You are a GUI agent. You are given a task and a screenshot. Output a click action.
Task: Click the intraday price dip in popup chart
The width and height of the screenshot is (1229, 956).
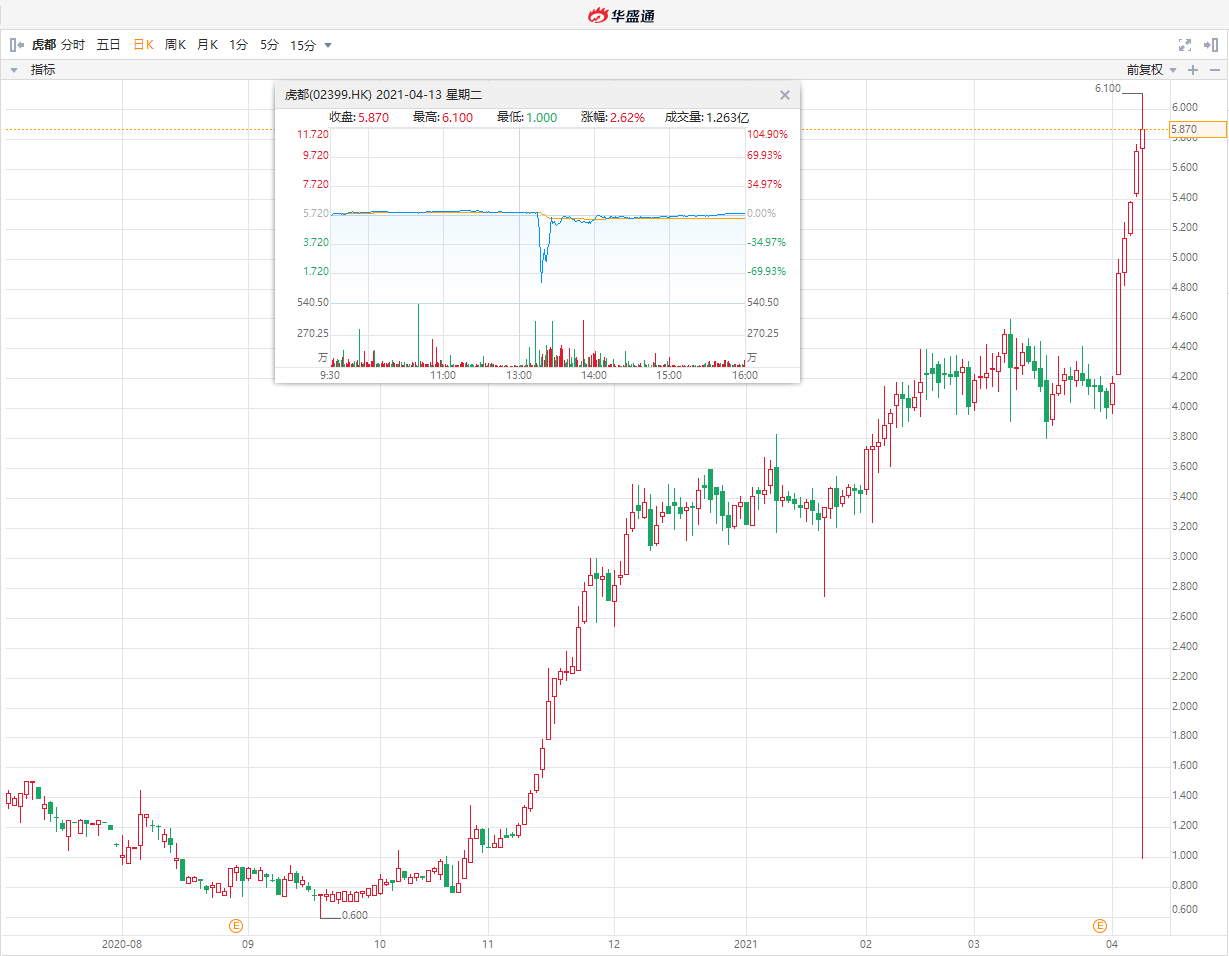543,250
